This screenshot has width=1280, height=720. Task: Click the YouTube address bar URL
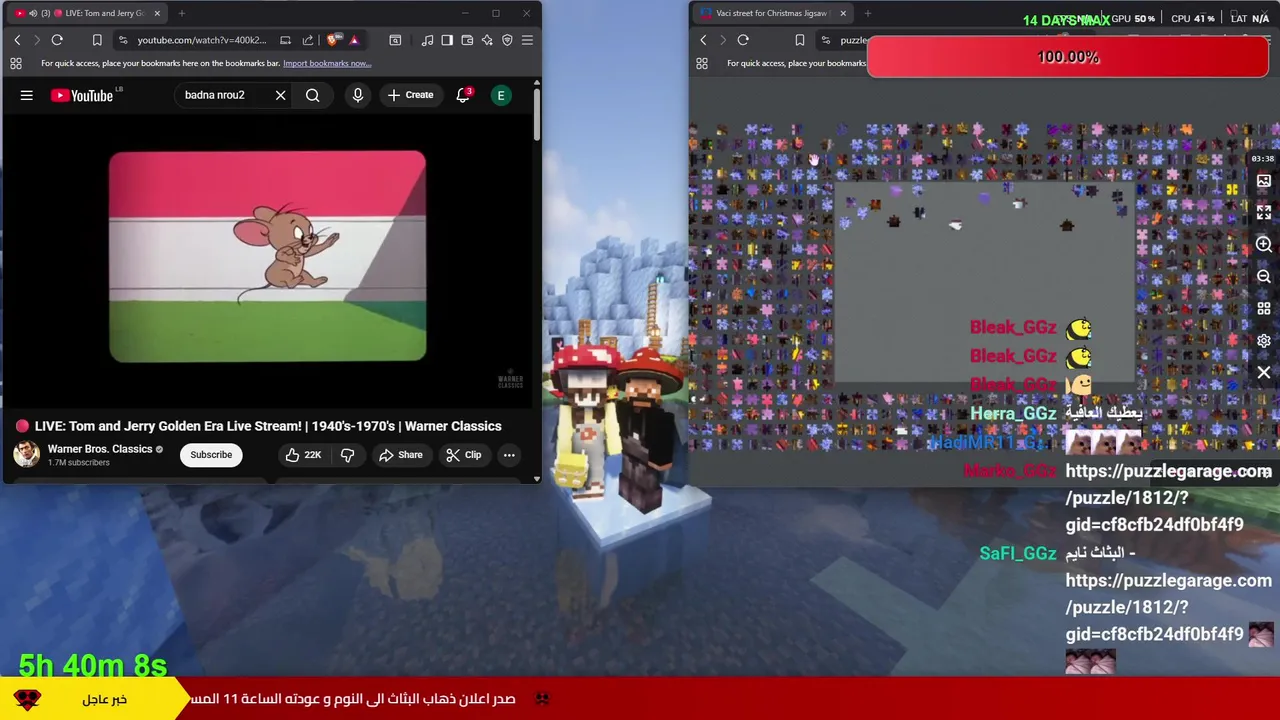point(202,40)
